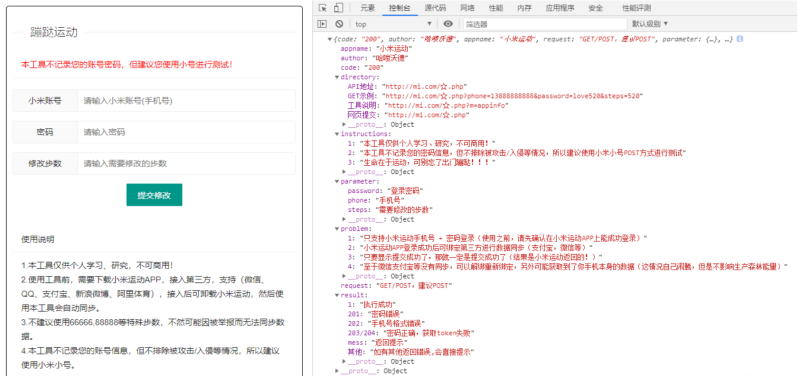Click the eye live expression icon
Viewport: 800px width, 376px height.
[448, 23]
